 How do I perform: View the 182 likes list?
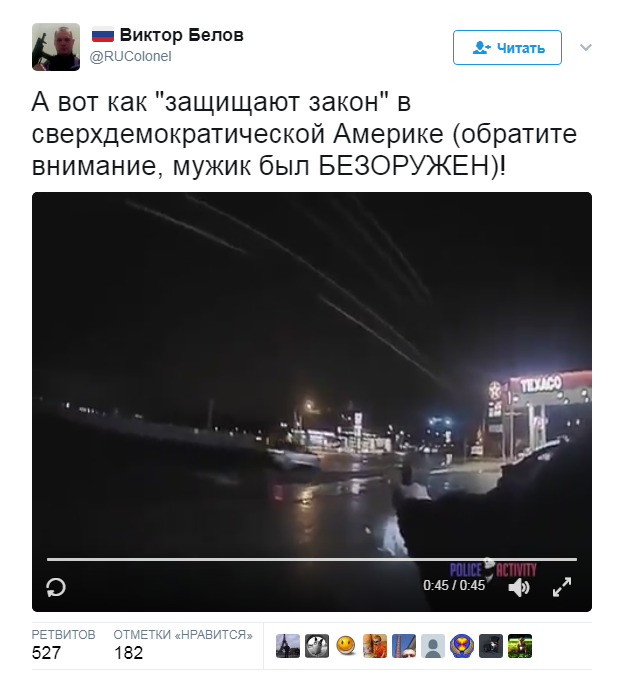pos(183,644)
